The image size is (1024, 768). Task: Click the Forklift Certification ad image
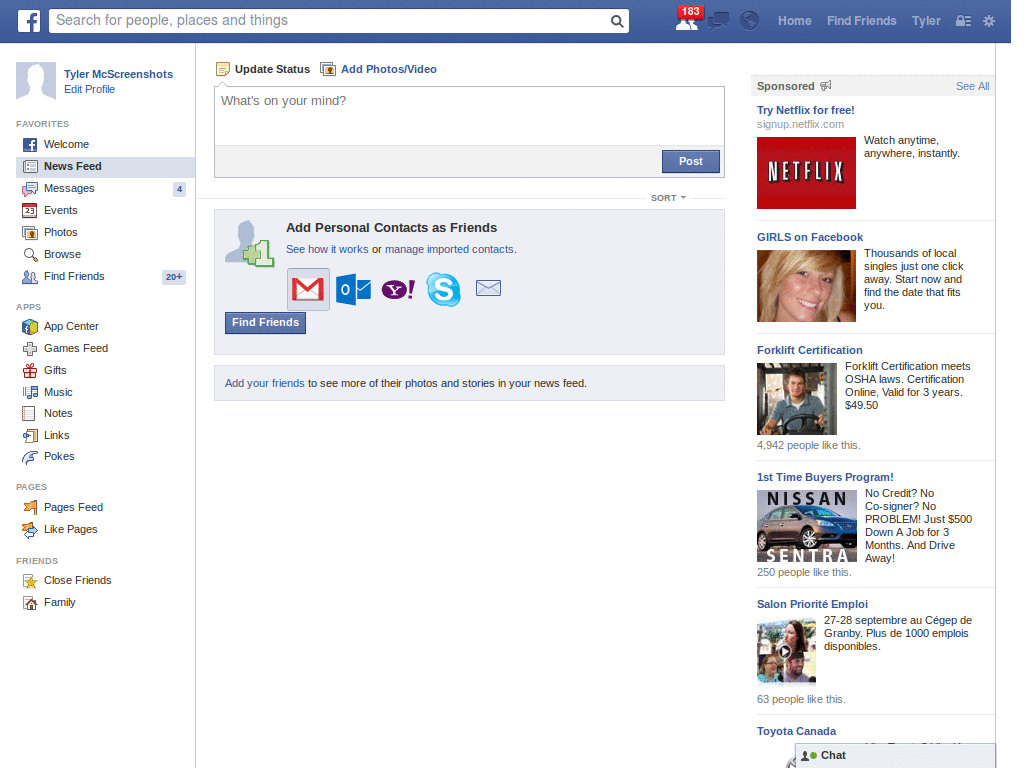797,399
